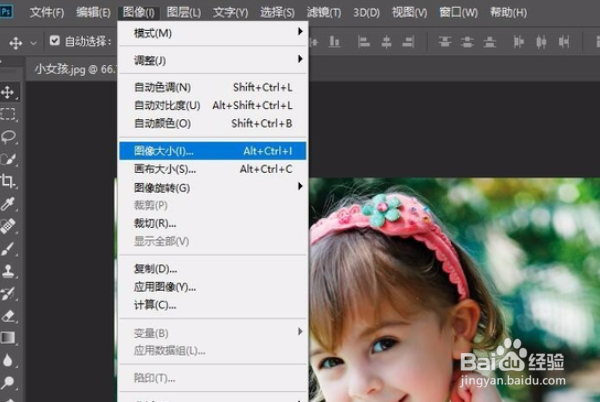The width and height of the screenshot is (600, 402).
Task: Choose 自动颜色(O) from the menu
Action: [x=213, y=123]
